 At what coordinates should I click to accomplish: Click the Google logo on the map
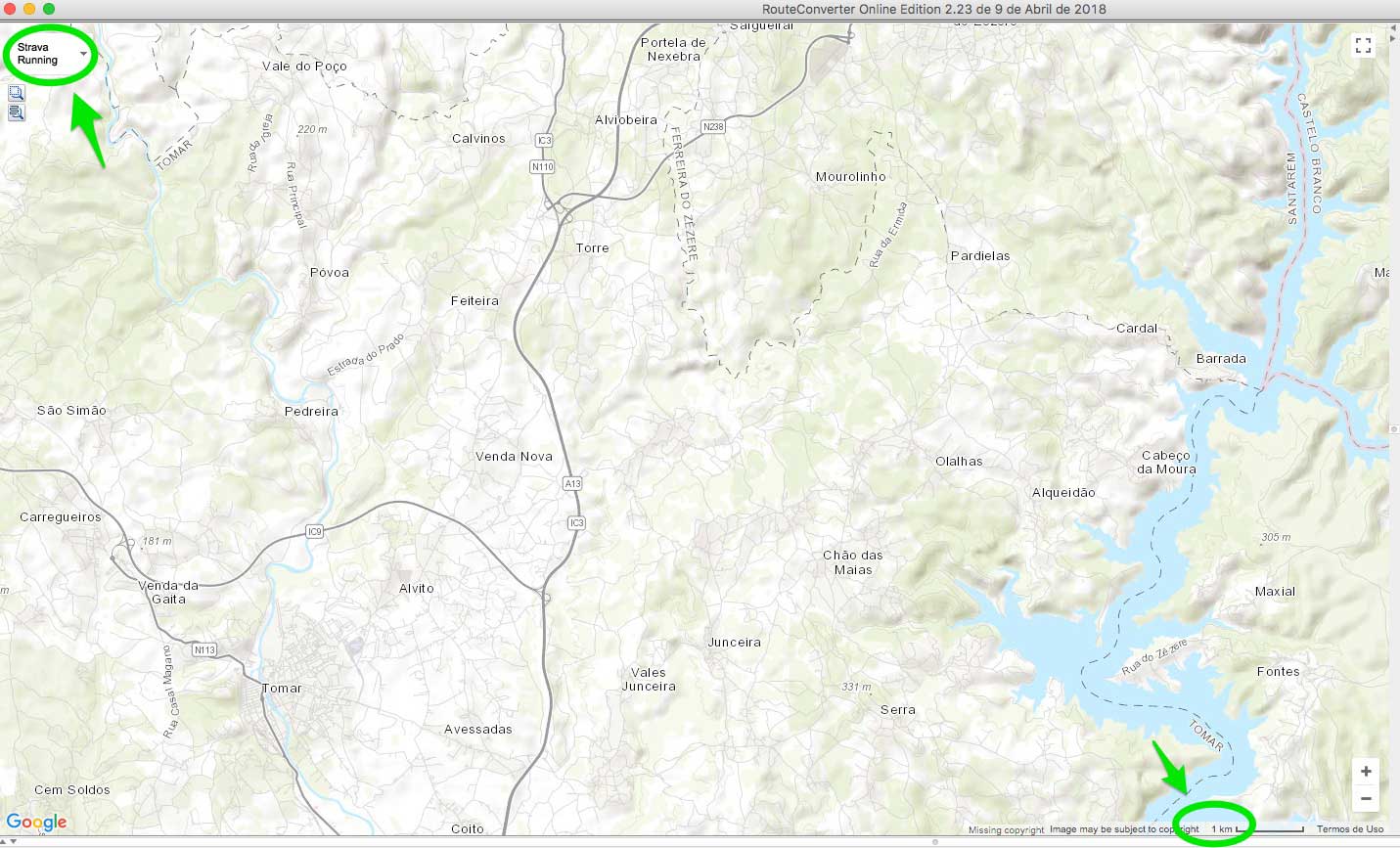[x=37, y=823]
